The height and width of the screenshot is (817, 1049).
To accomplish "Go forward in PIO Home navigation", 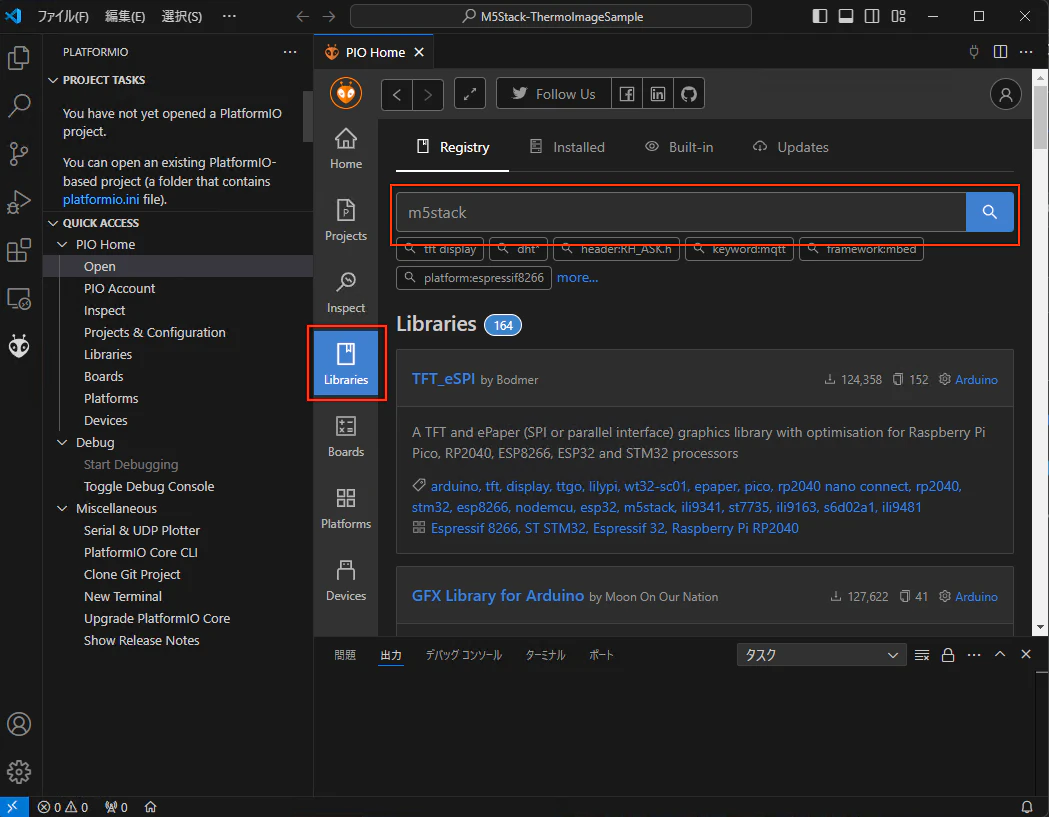I will 427,94.
